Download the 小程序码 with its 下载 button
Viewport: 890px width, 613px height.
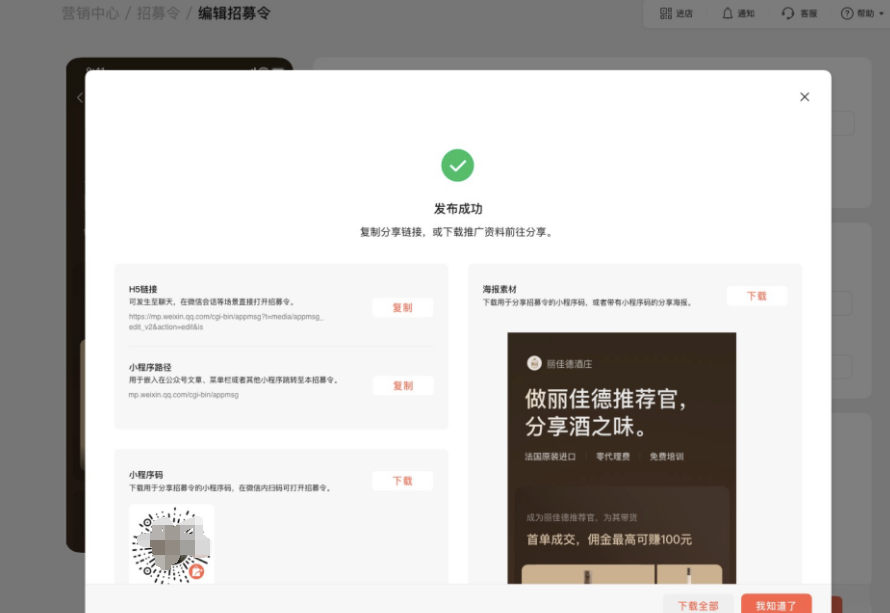(402, 481)
